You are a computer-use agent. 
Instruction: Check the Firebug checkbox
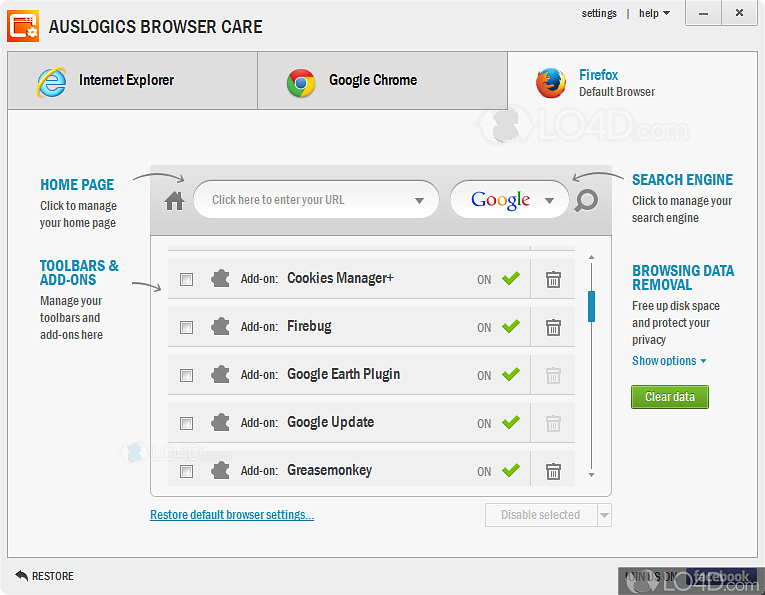coord(186,327)
